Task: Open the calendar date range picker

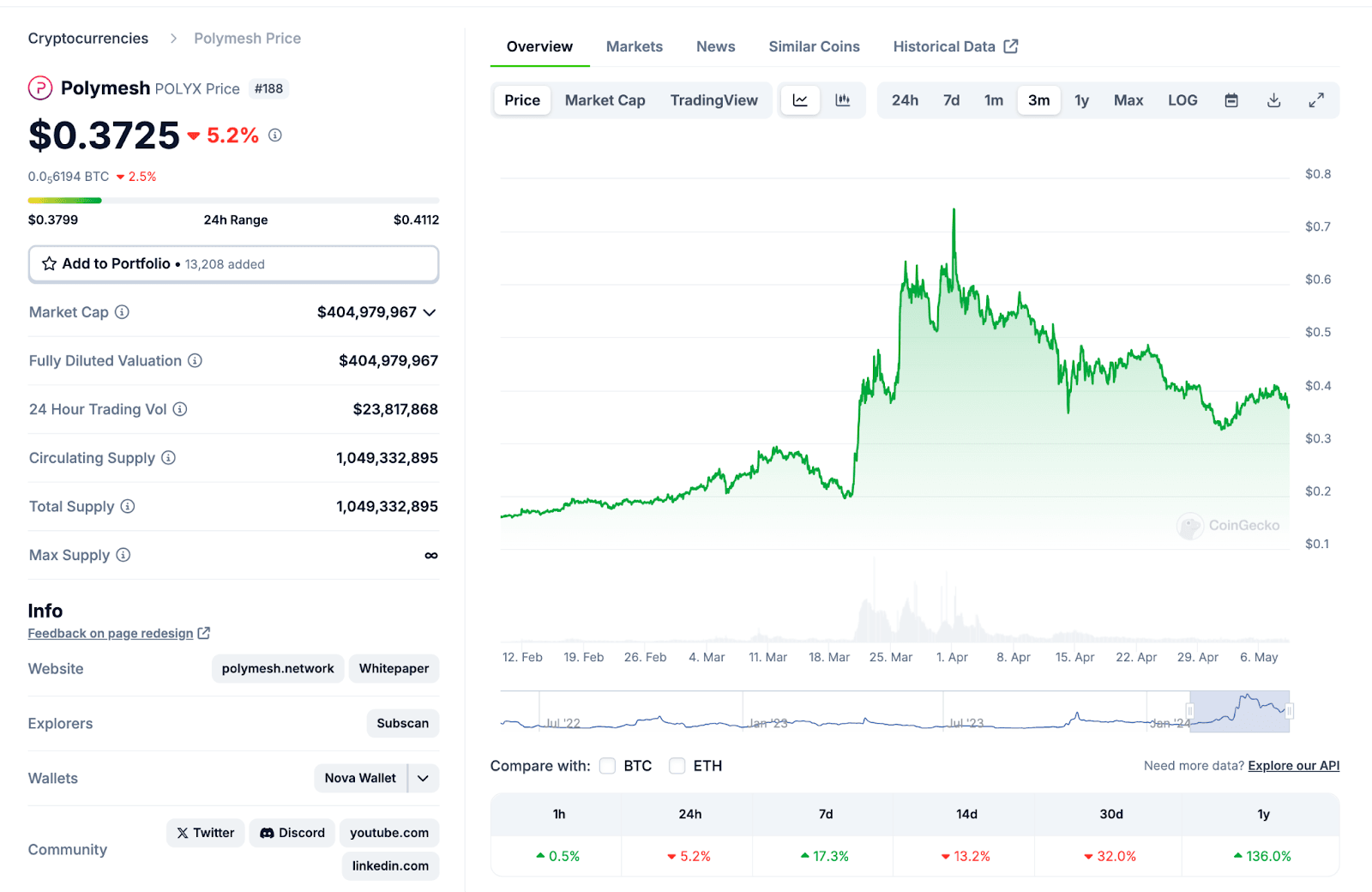Action: [x=1231, y=100]
